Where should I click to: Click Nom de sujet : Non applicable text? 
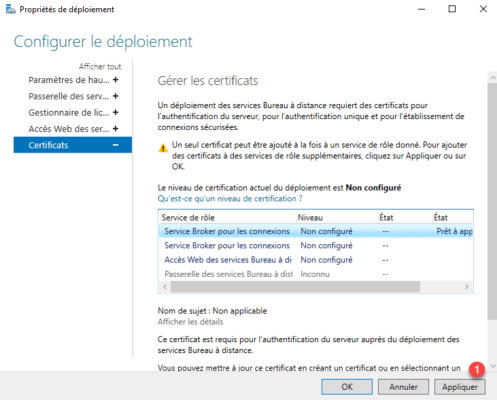212,311
